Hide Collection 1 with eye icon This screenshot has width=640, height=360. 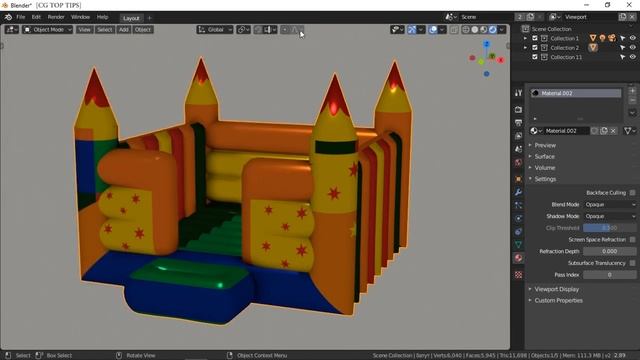[633, 38]
